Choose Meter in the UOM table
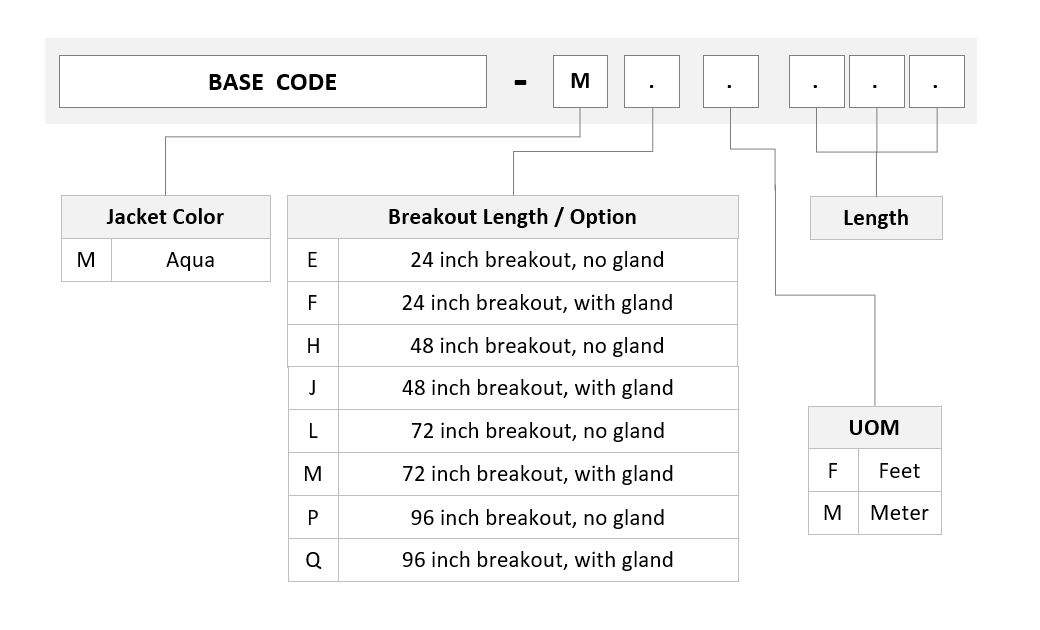 (x=875, y=513)
